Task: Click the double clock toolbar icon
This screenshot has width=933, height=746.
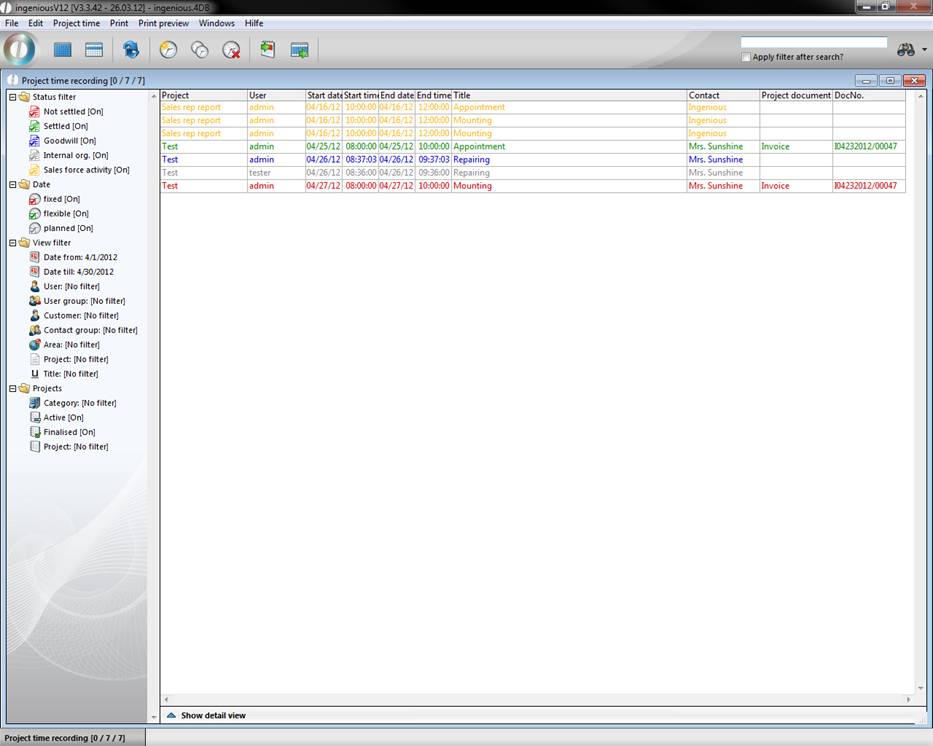Action: (200, 49)
